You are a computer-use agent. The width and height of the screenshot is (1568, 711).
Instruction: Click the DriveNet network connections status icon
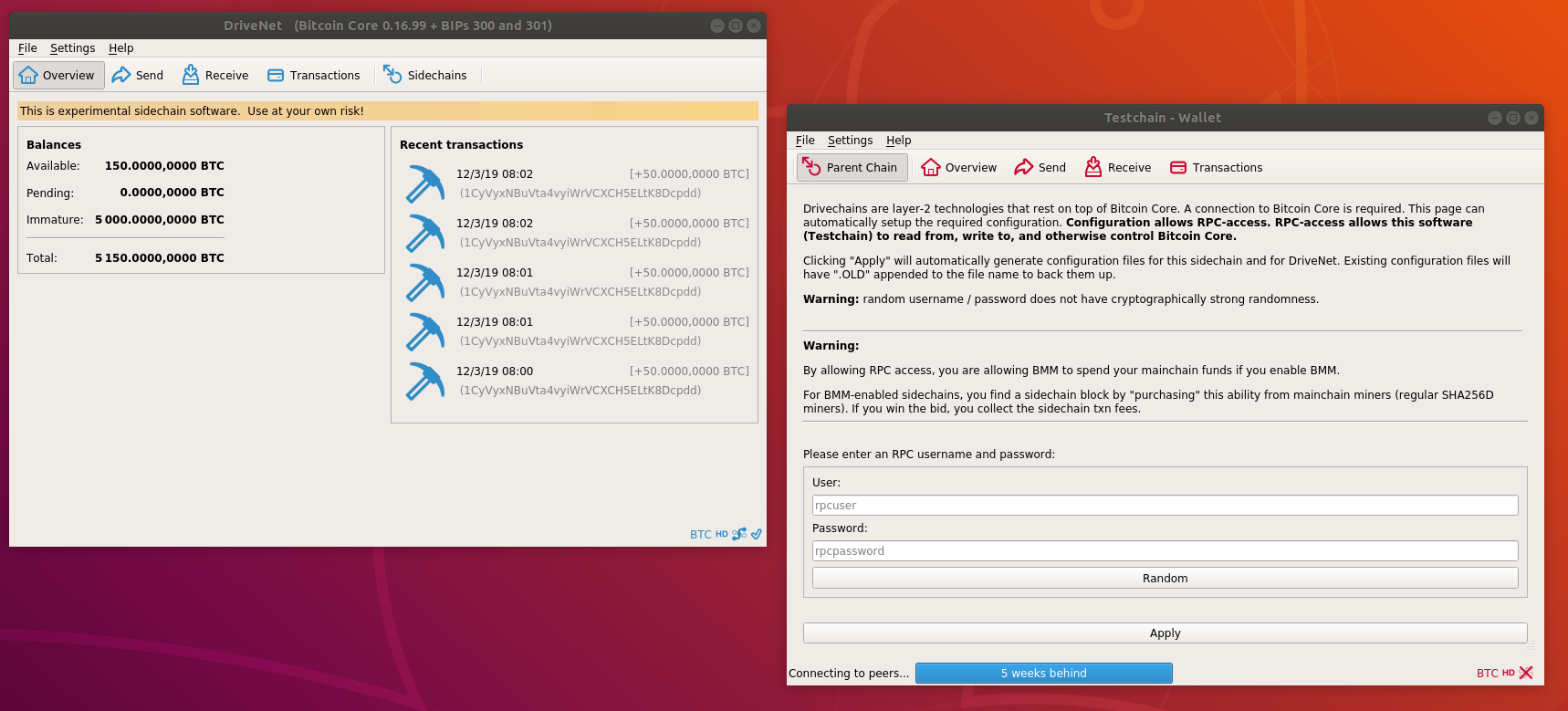739,534
